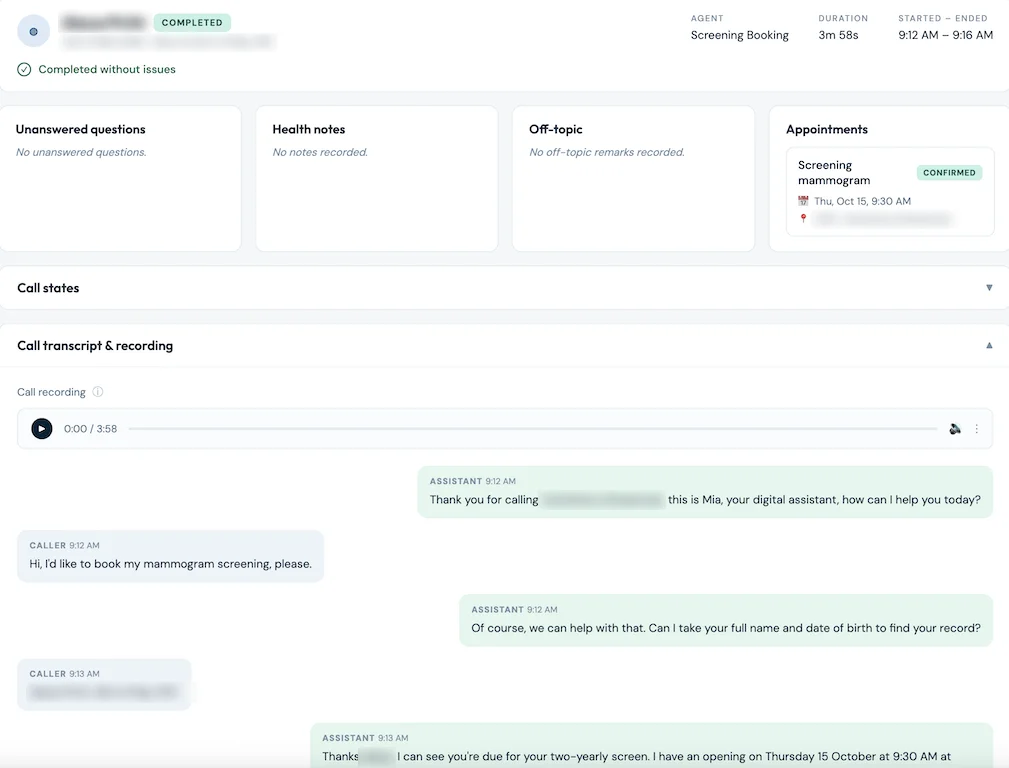Click the info icon beside Call recording

point(98,392)
